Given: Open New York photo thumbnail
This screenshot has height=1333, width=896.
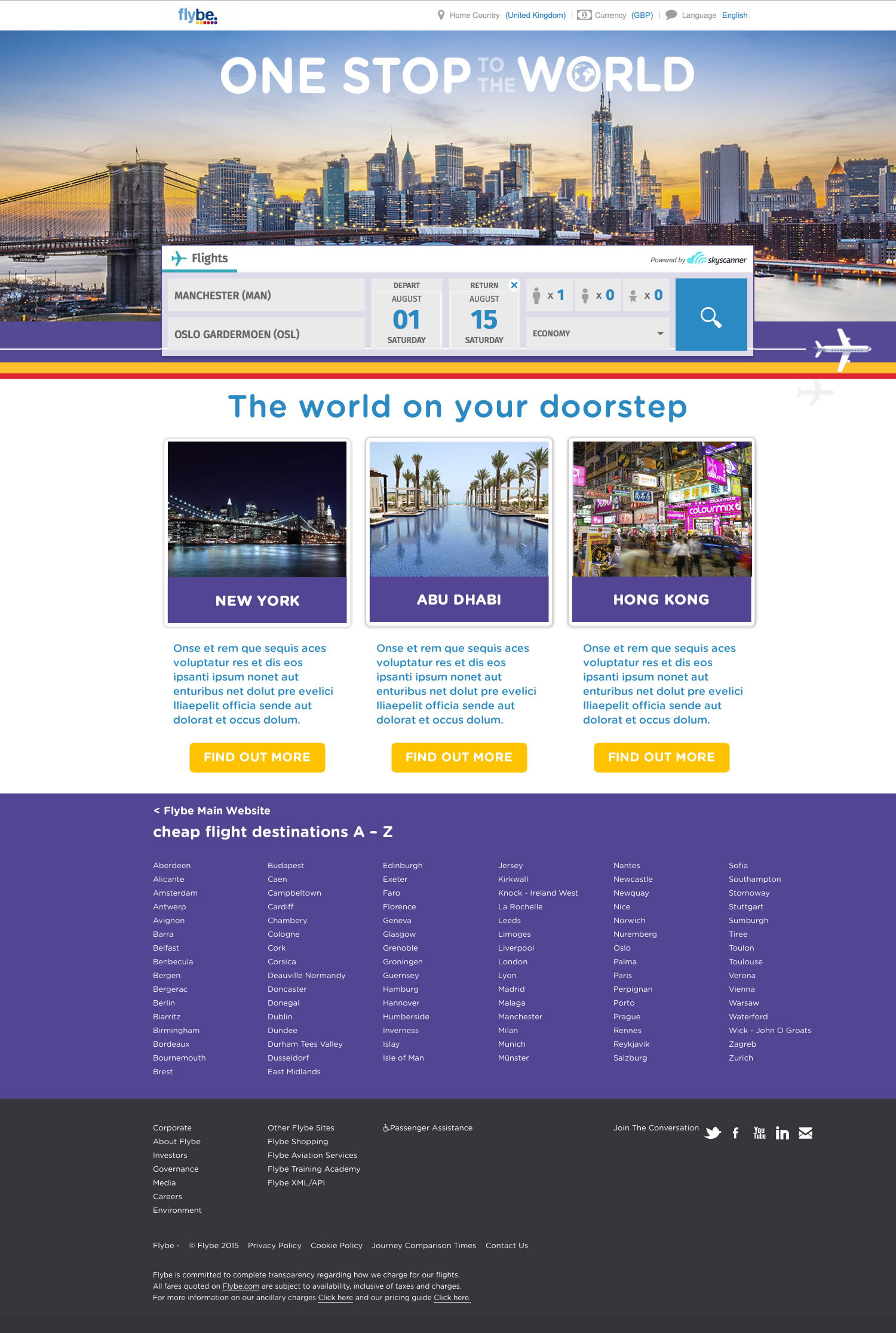Looking at the screenshot, I should (257, 509).
